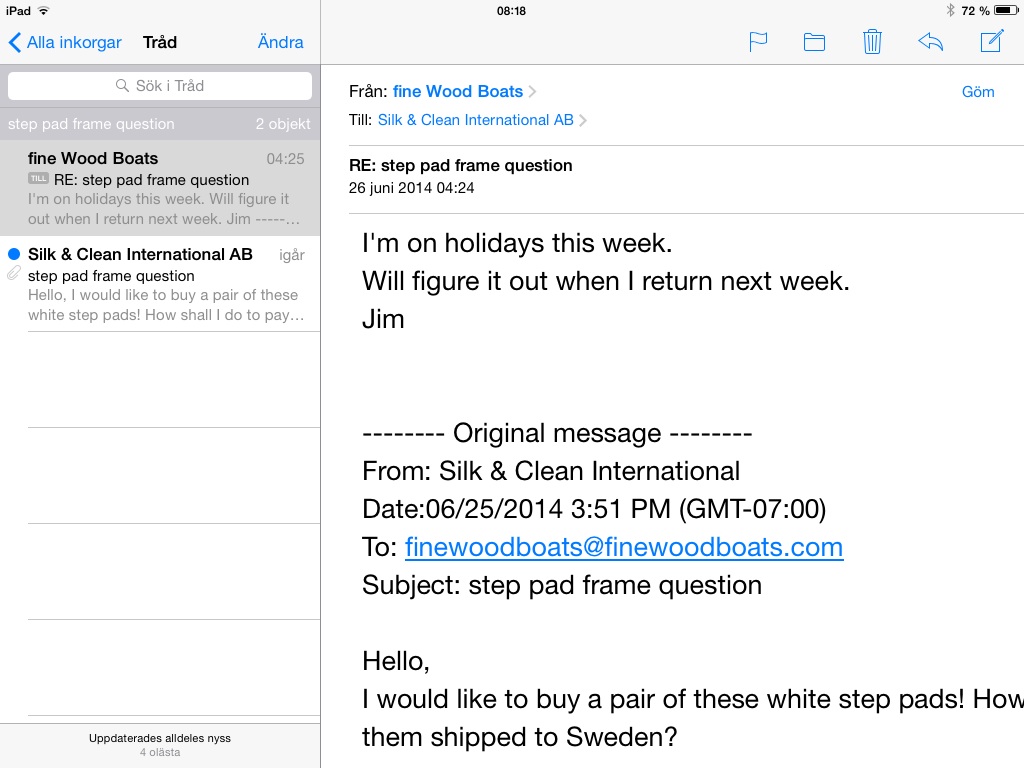Tap the attachment paperclip on Silk & Clean message

click(14, 273)
